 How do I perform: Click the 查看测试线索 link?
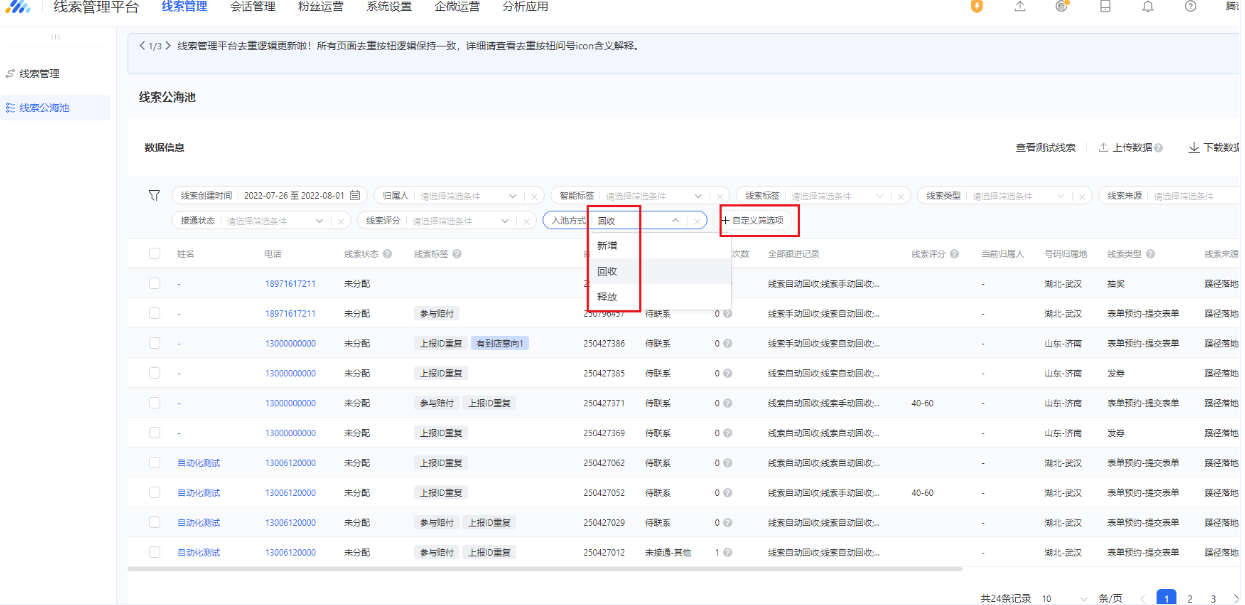click(1045, 148)
